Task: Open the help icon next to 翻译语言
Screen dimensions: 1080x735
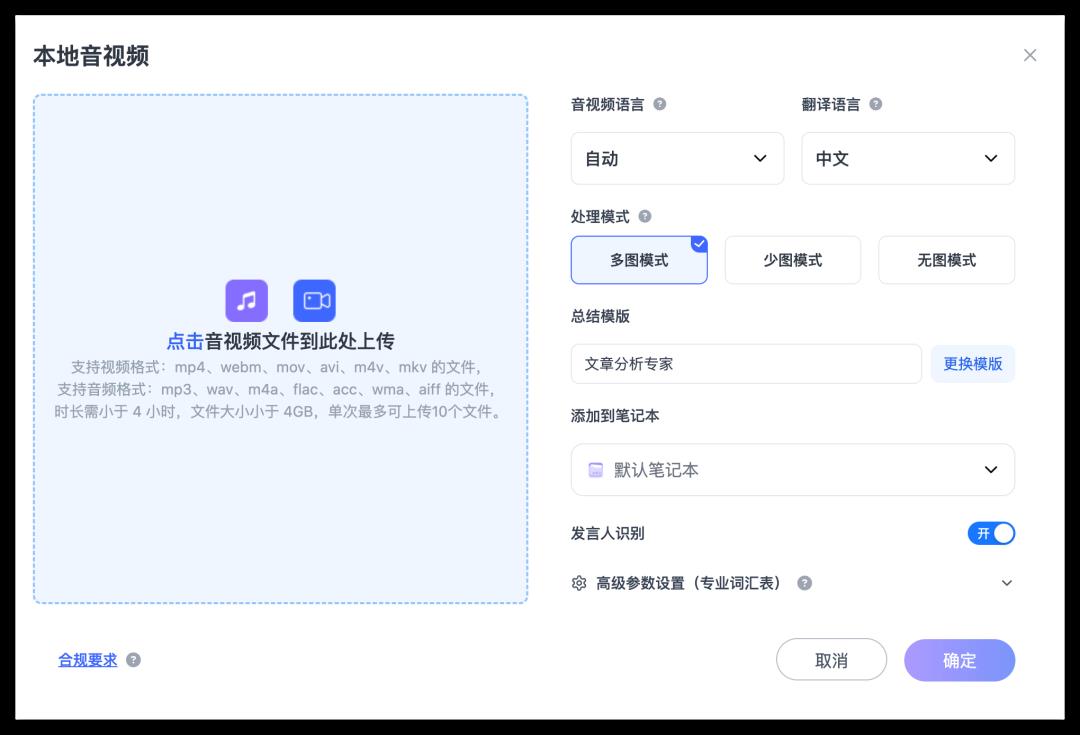Action: coord(877,104)
